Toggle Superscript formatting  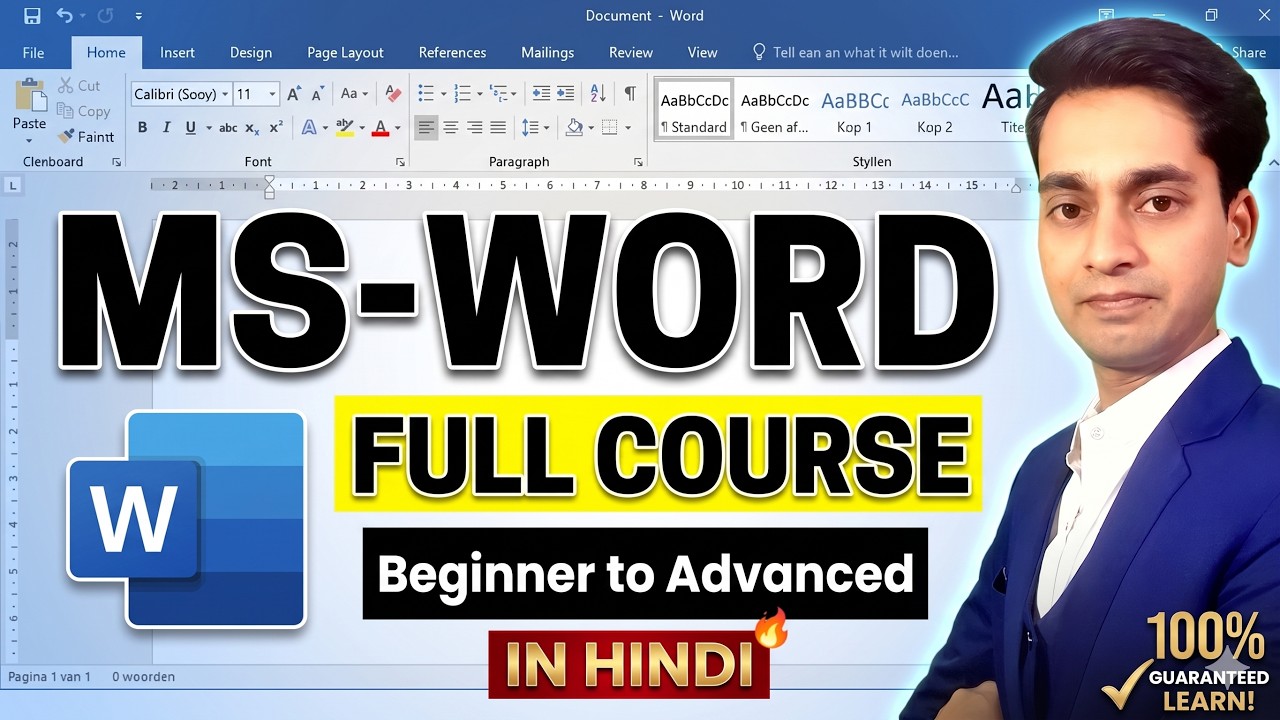(276, 127)
